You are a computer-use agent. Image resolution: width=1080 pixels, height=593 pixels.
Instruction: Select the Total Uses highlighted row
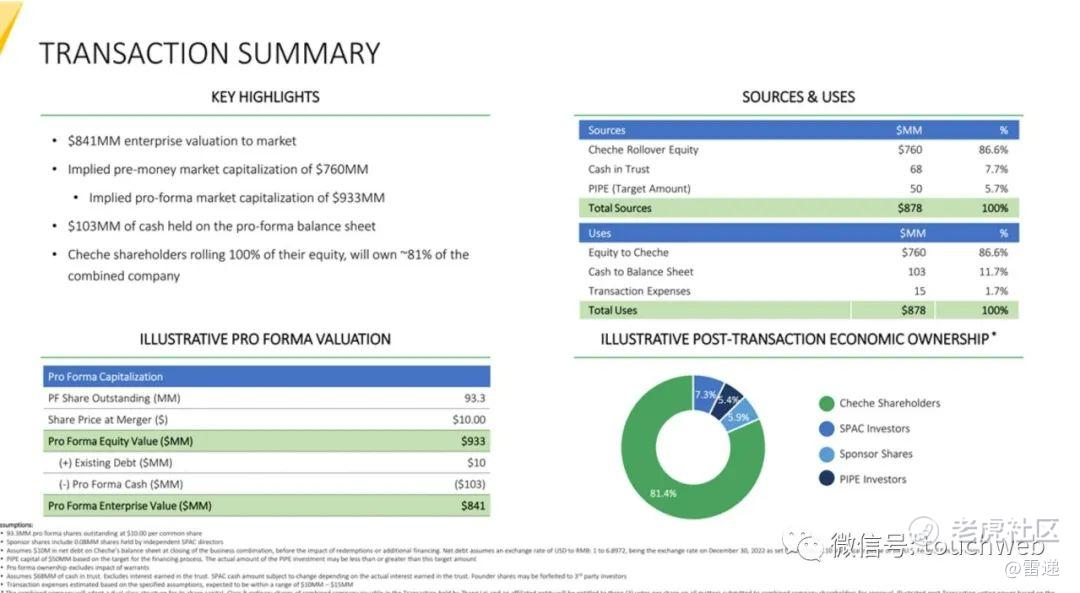[x=799, y=310]
